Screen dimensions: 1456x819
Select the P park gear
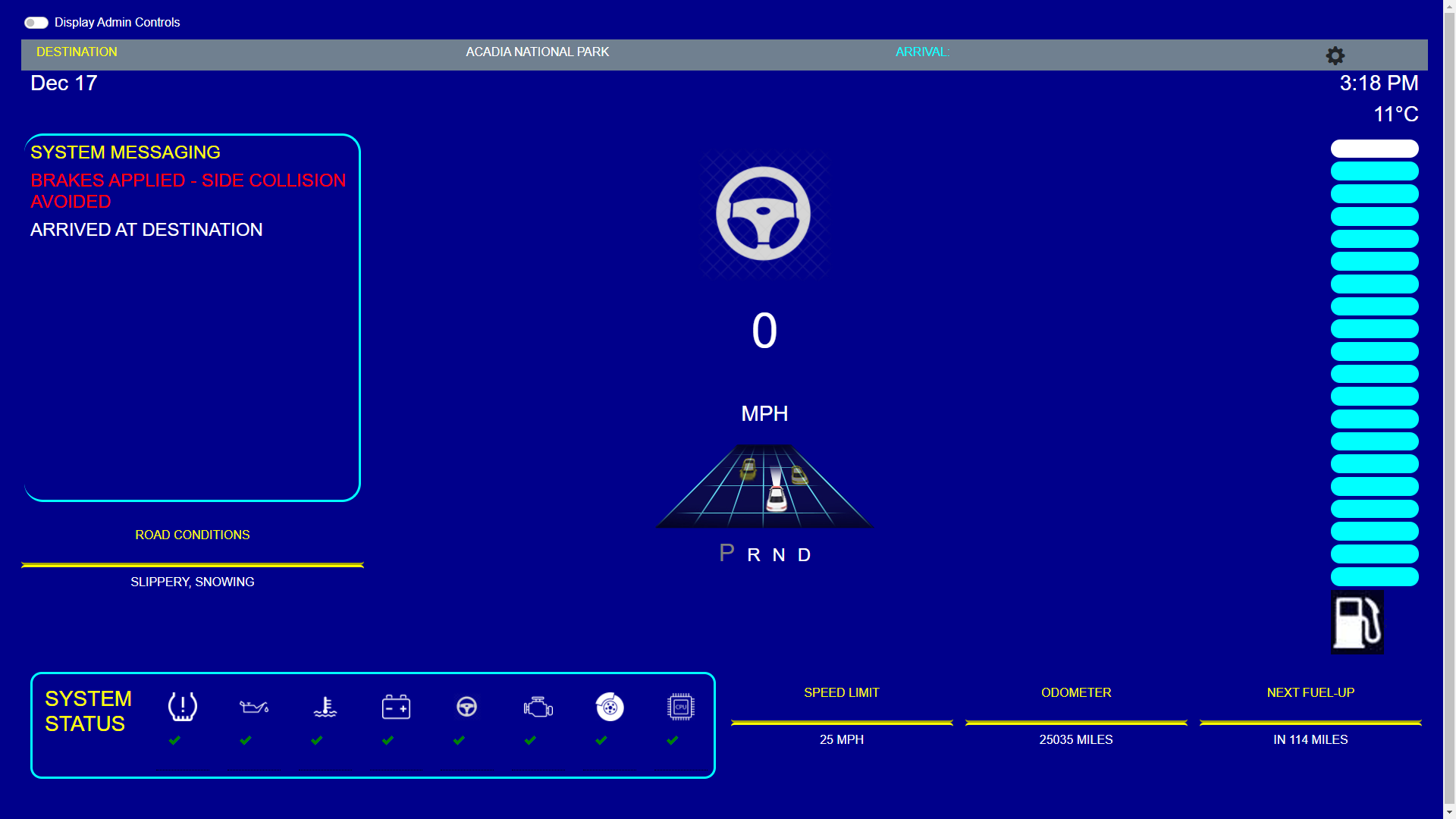[726, 553]
